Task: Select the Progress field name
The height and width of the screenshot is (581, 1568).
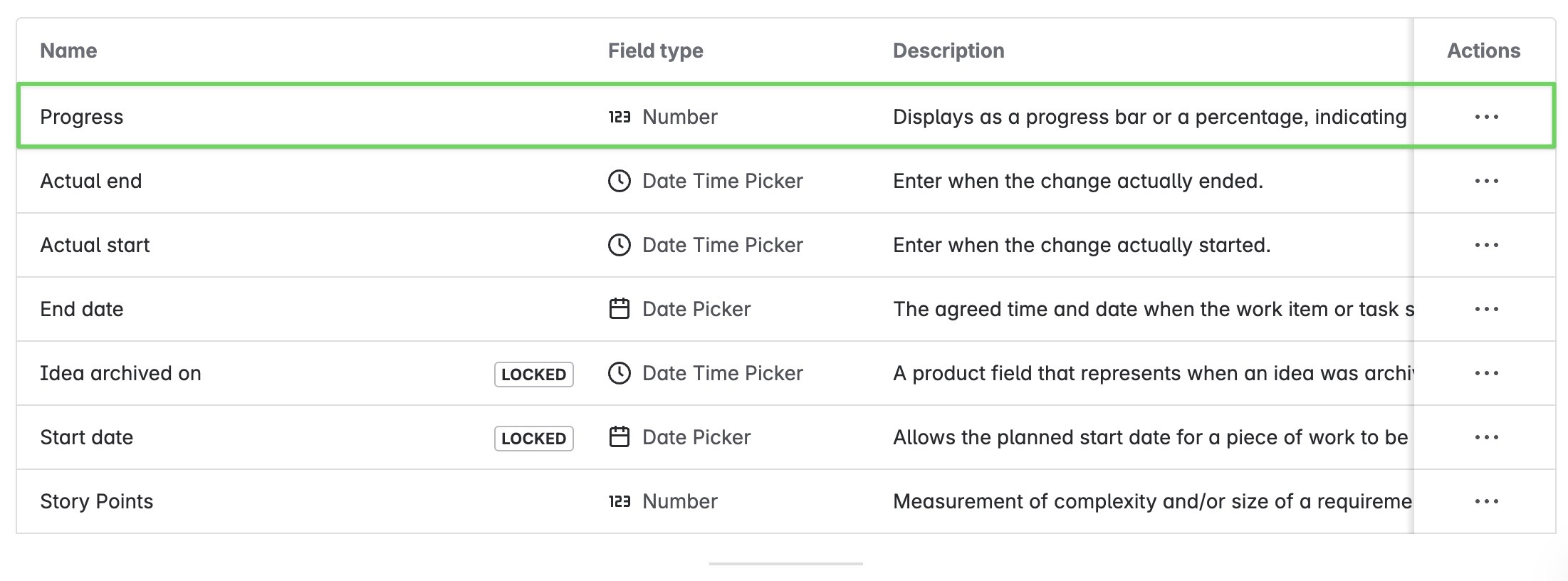Action: [x=81, y=117]
